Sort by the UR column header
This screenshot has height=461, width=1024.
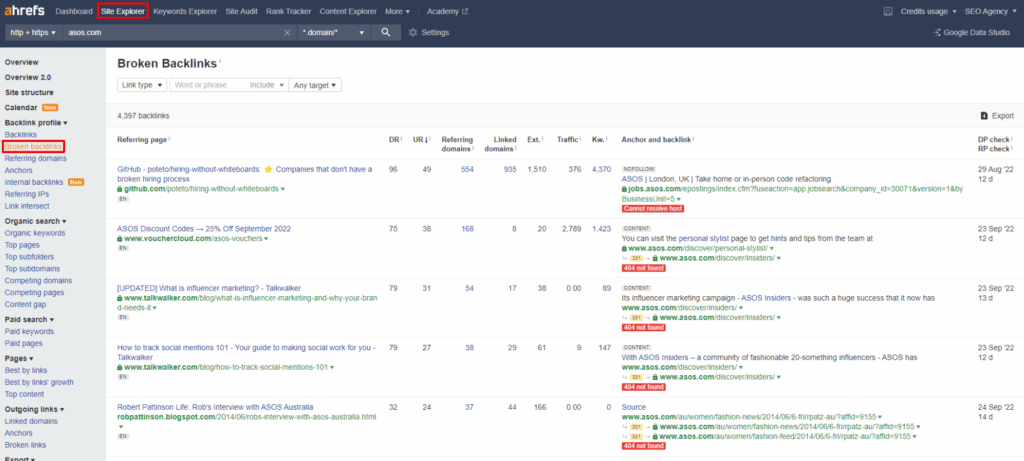(x=421, y=139)
